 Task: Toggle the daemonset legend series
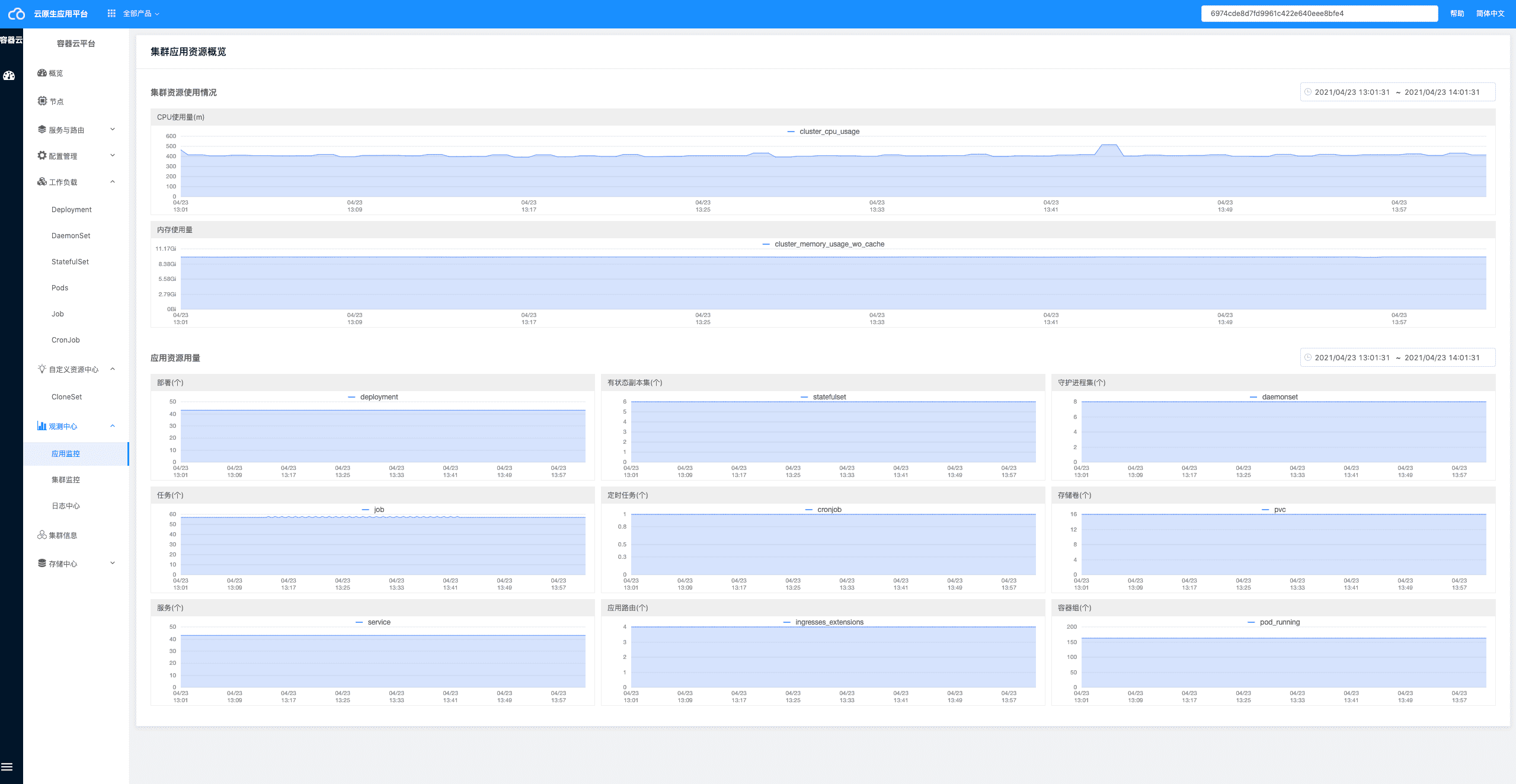point(1274,397)
